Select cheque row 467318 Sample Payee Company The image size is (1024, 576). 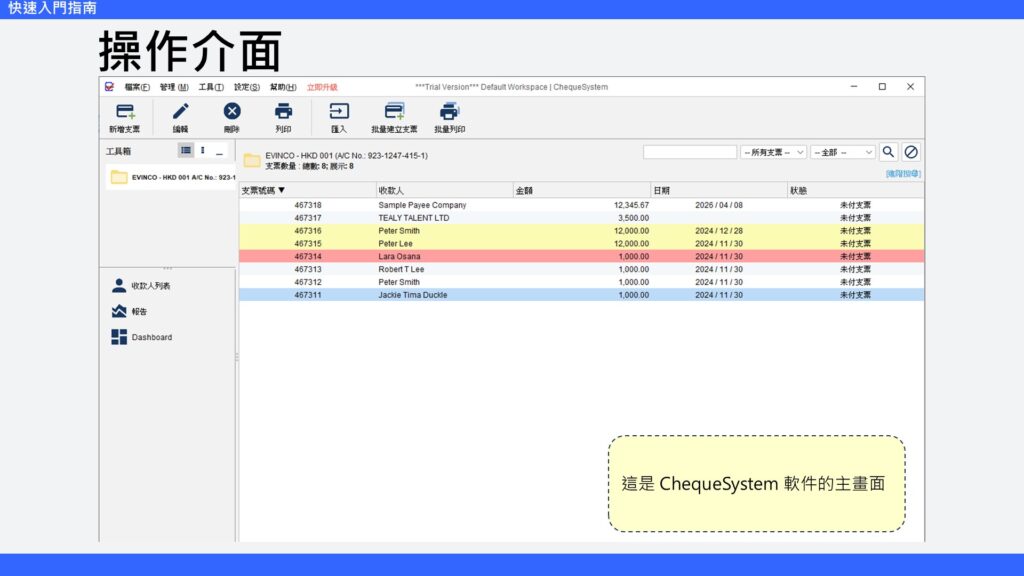(581, 205)
